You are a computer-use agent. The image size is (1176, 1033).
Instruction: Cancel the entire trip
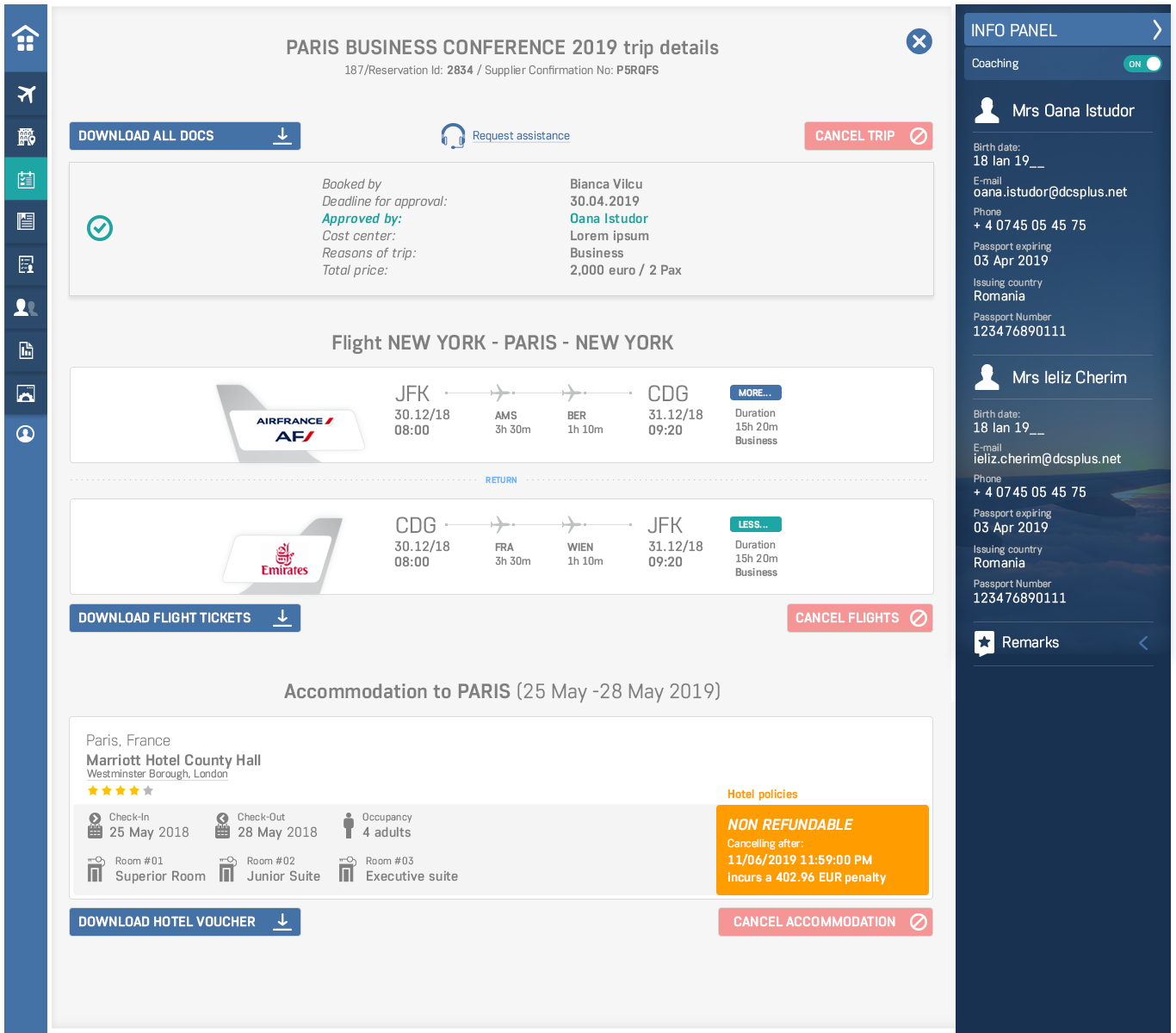(869, 136)
